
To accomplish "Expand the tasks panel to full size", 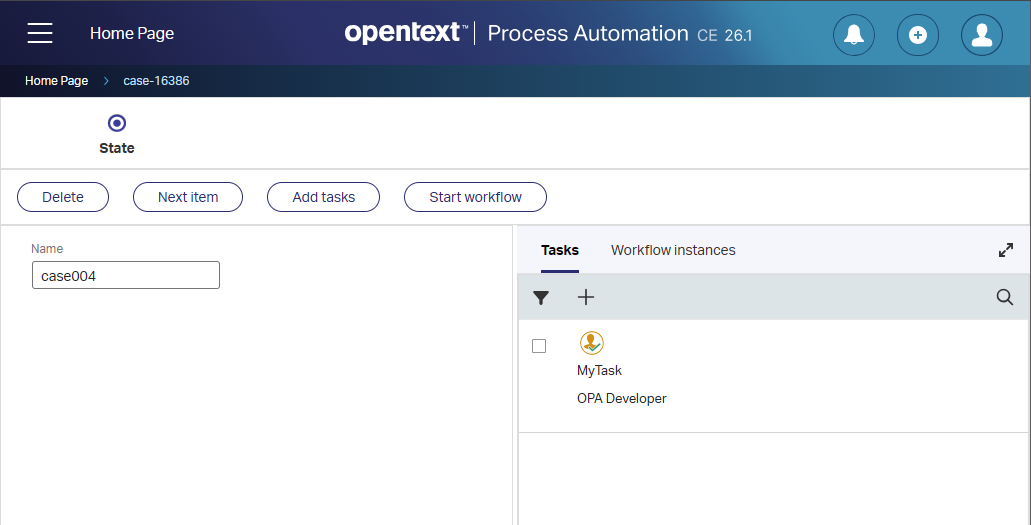I will coord(1006,250).
